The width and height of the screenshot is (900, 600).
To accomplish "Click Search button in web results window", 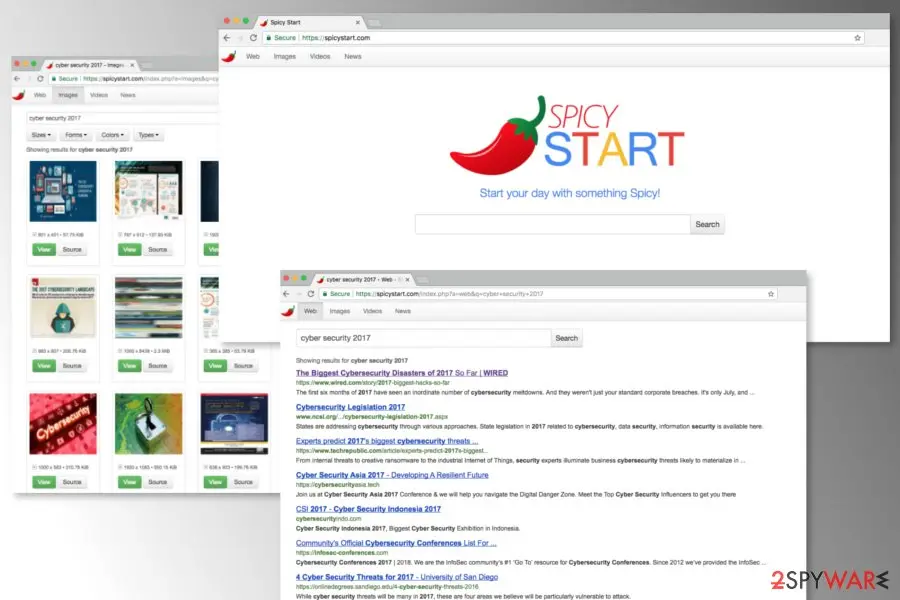I will tap(567, 338).
